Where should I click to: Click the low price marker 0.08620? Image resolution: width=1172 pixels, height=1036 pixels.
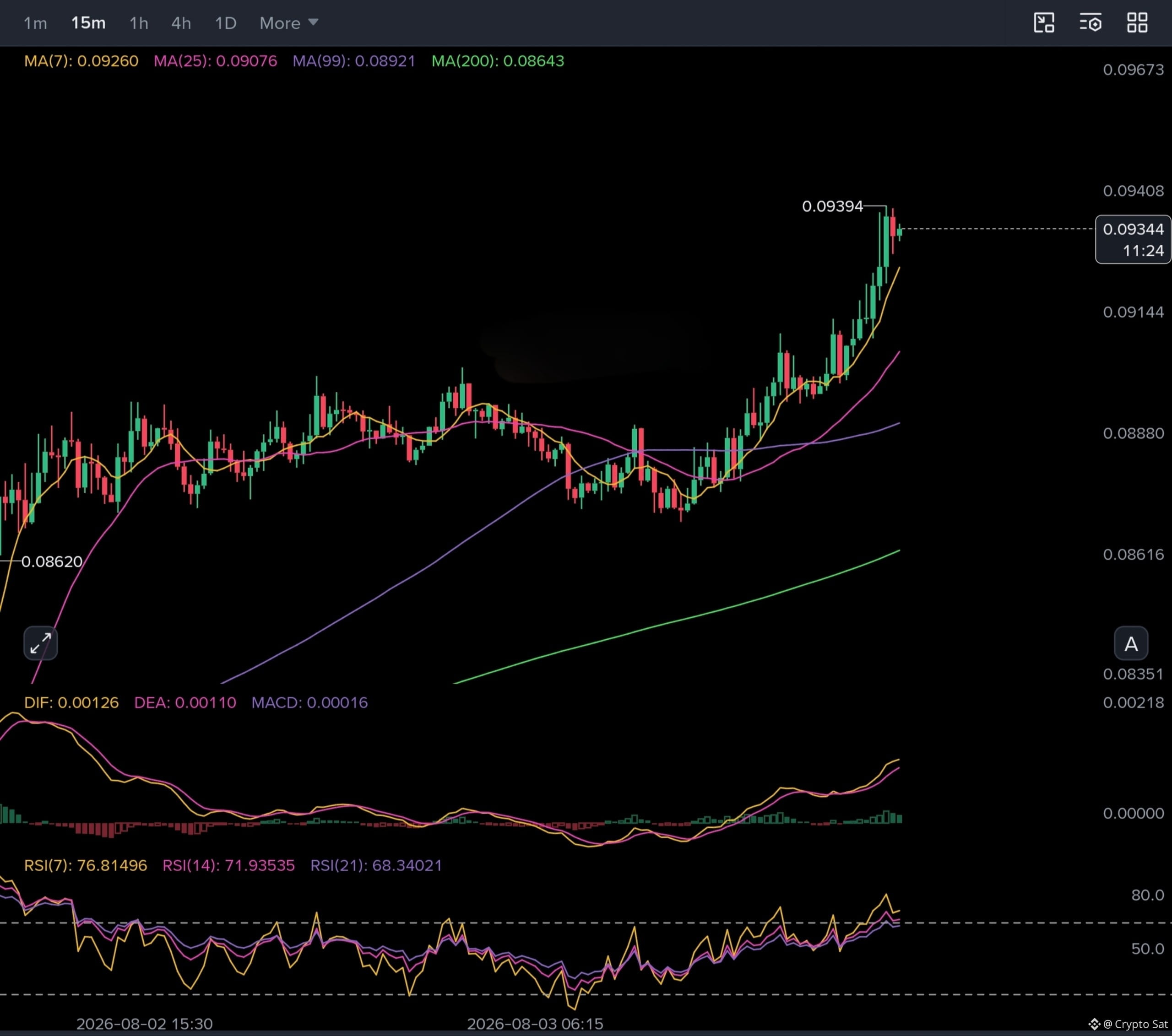pos(52,561)
